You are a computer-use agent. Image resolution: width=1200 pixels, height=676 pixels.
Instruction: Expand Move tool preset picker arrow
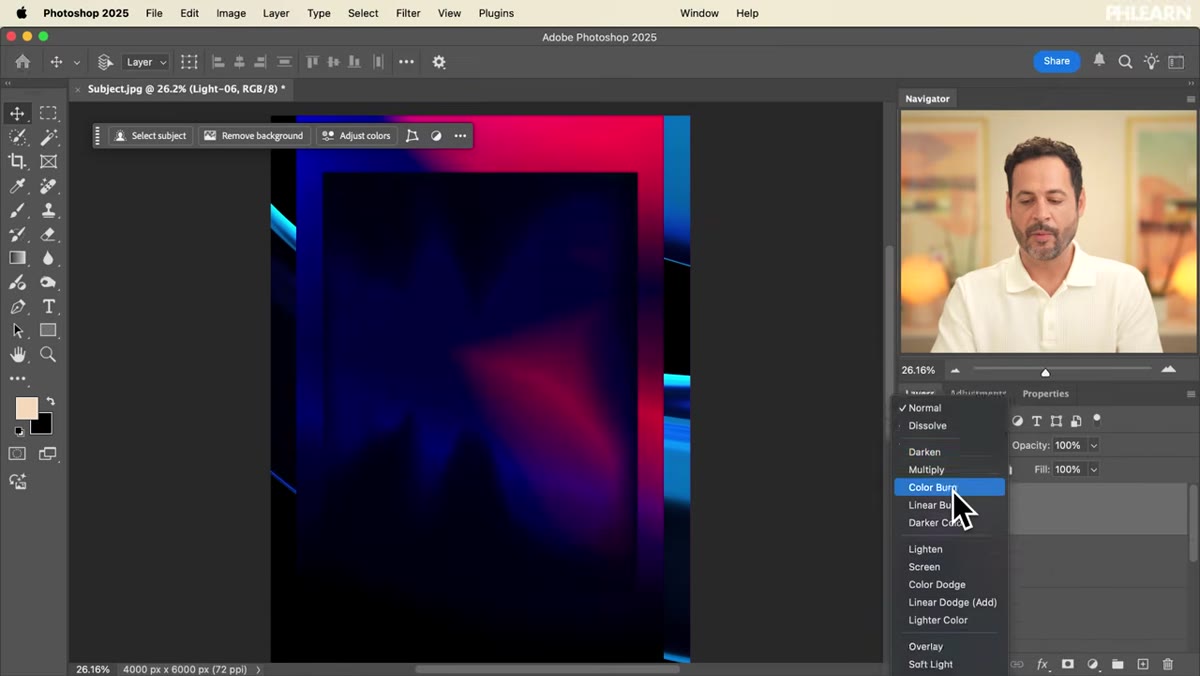click(x=77, y=62)
